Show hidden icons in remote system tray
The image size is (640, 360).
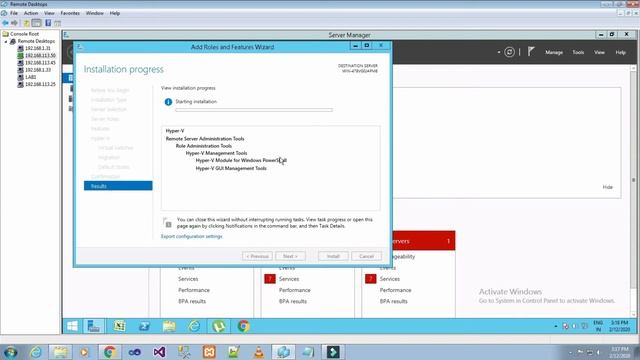tap(556, 326)
